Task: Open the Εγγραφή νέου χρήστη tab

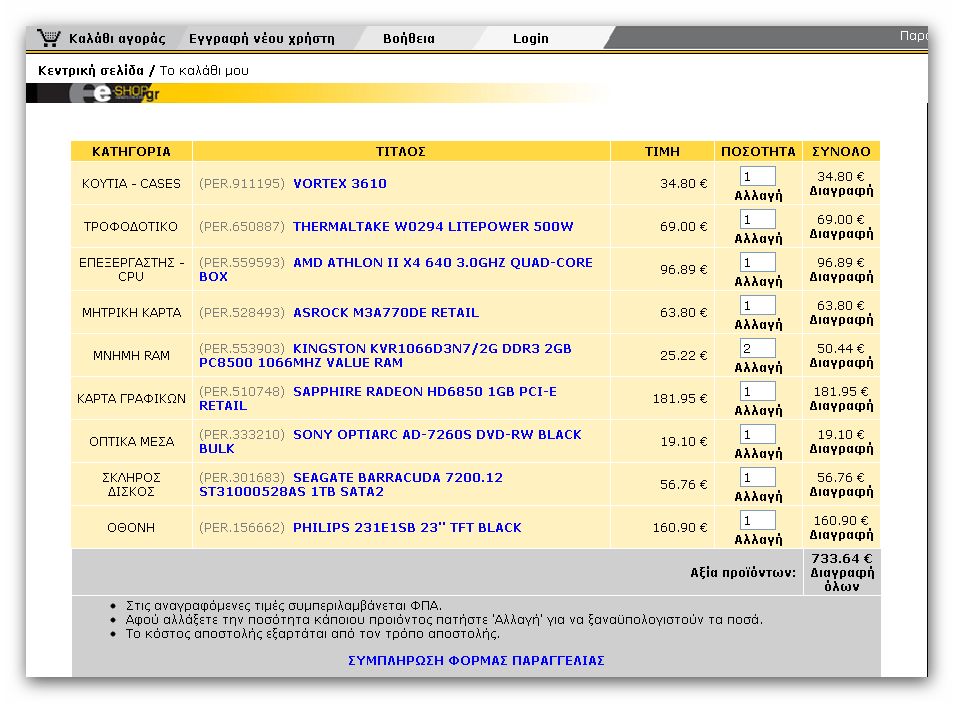Action: [262, 38]
